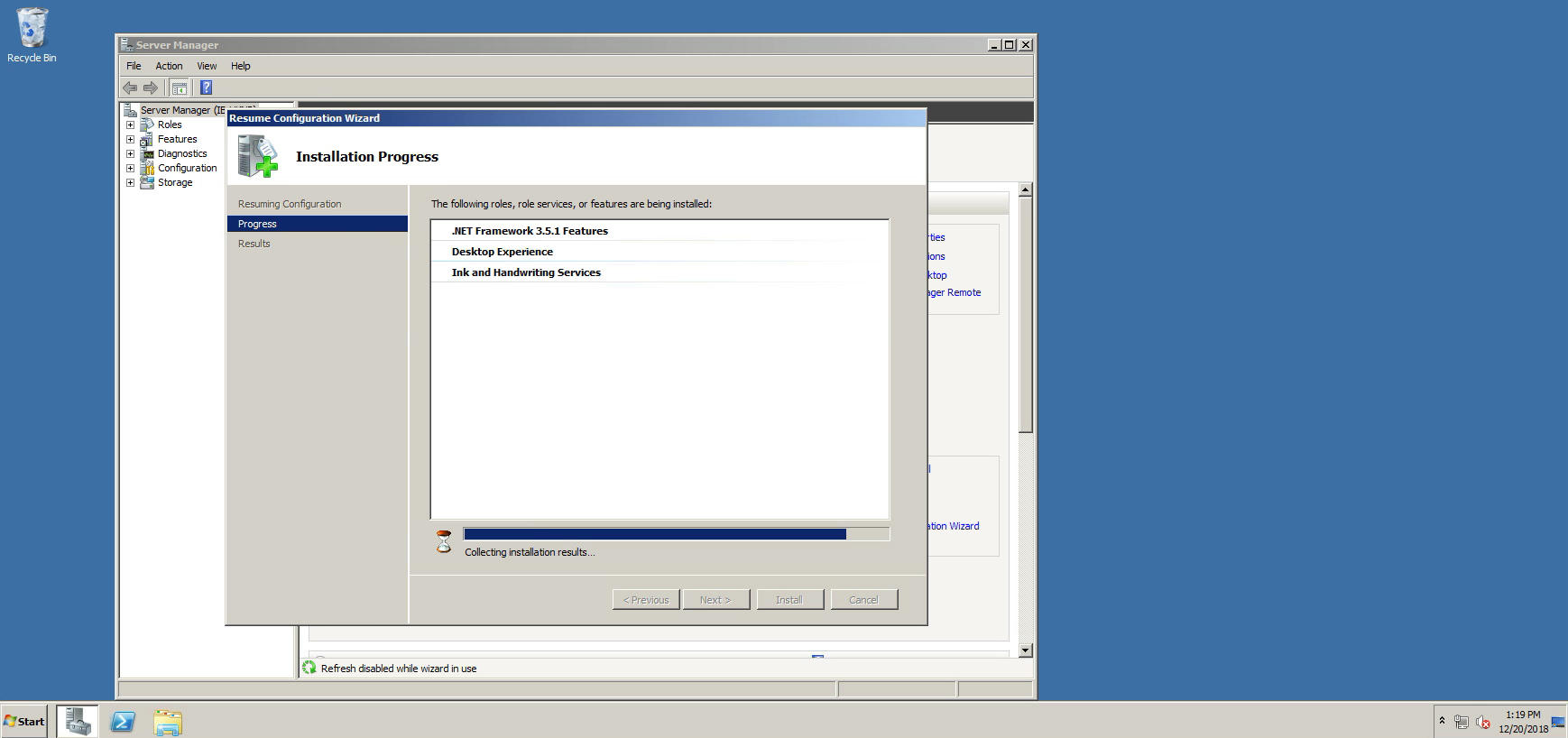
Task: Expand the Configuration tree node
Action: [x=130, y=168]
